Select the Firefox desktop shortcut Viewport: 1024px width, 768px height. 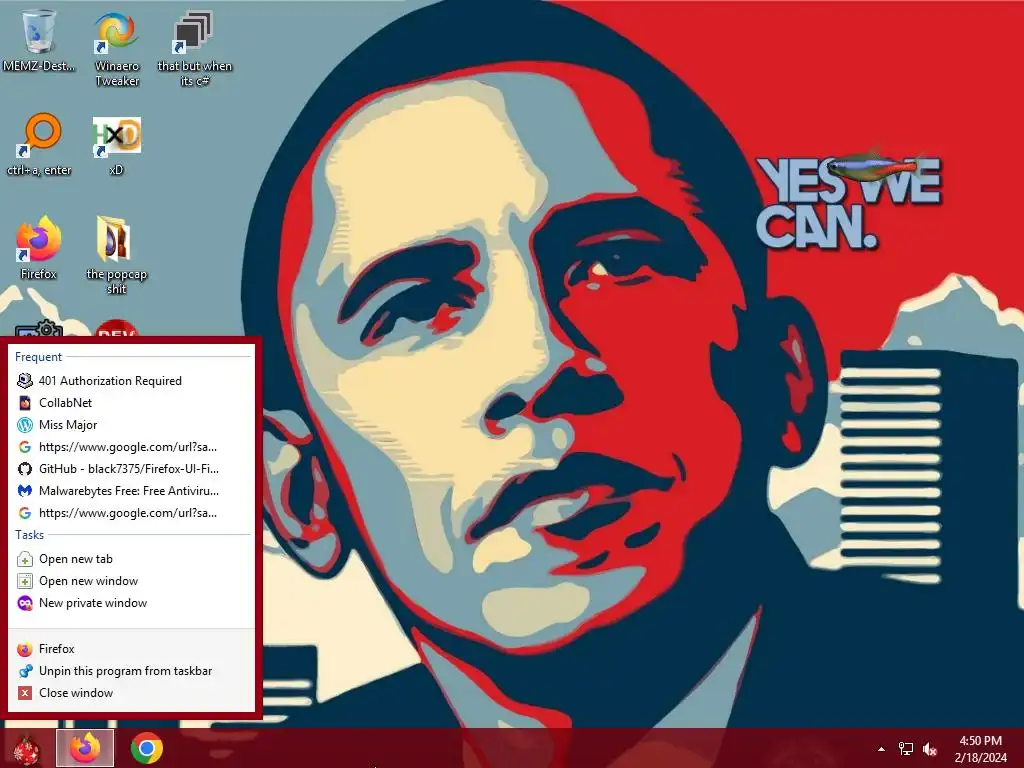point(39,248)
